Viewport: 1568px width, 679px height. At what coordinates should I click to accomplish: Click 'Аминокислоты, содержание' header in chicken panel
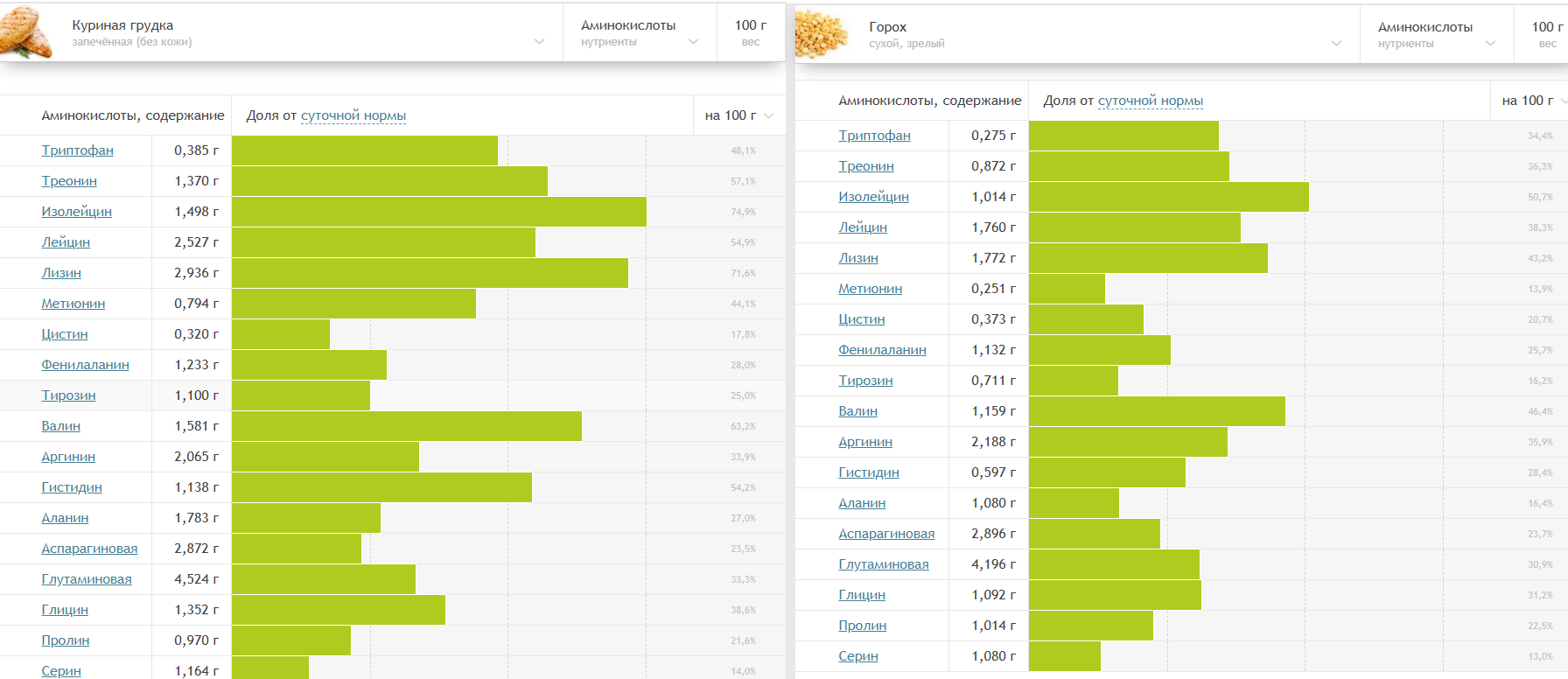(x=133, y=115)
